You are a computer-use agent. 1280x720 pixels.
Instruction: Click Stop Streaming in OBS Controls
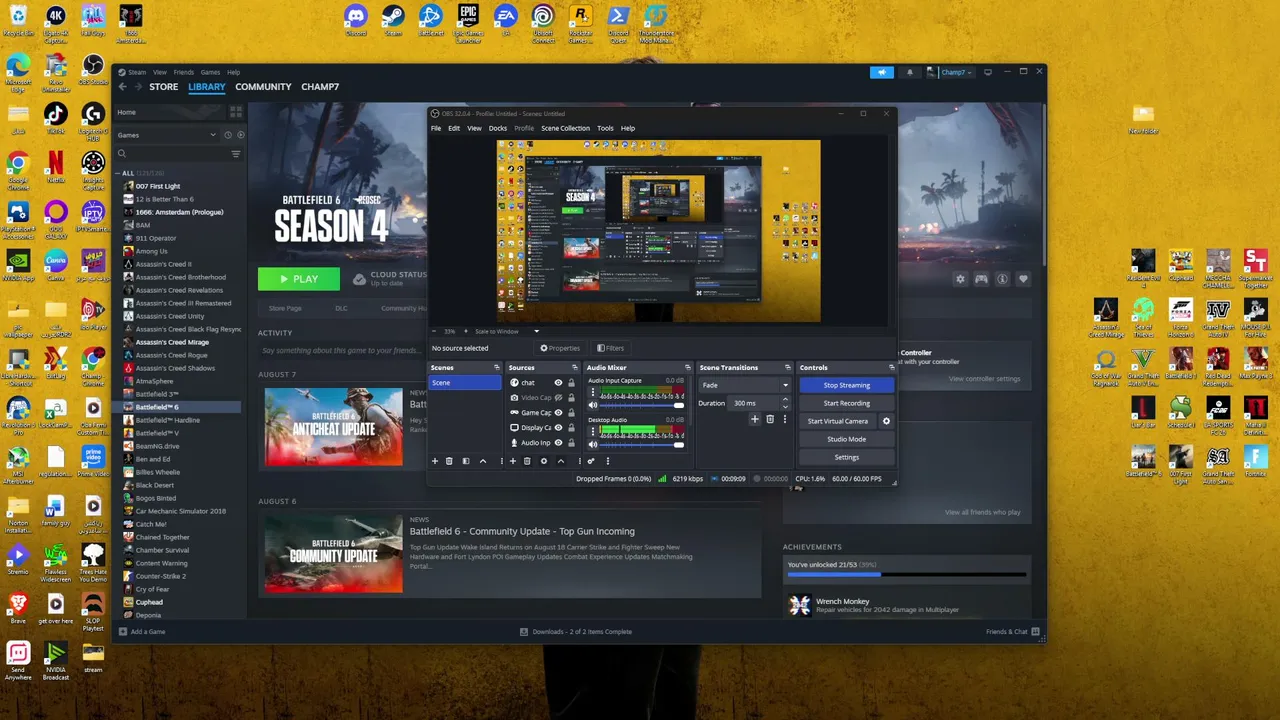point(846,385)
